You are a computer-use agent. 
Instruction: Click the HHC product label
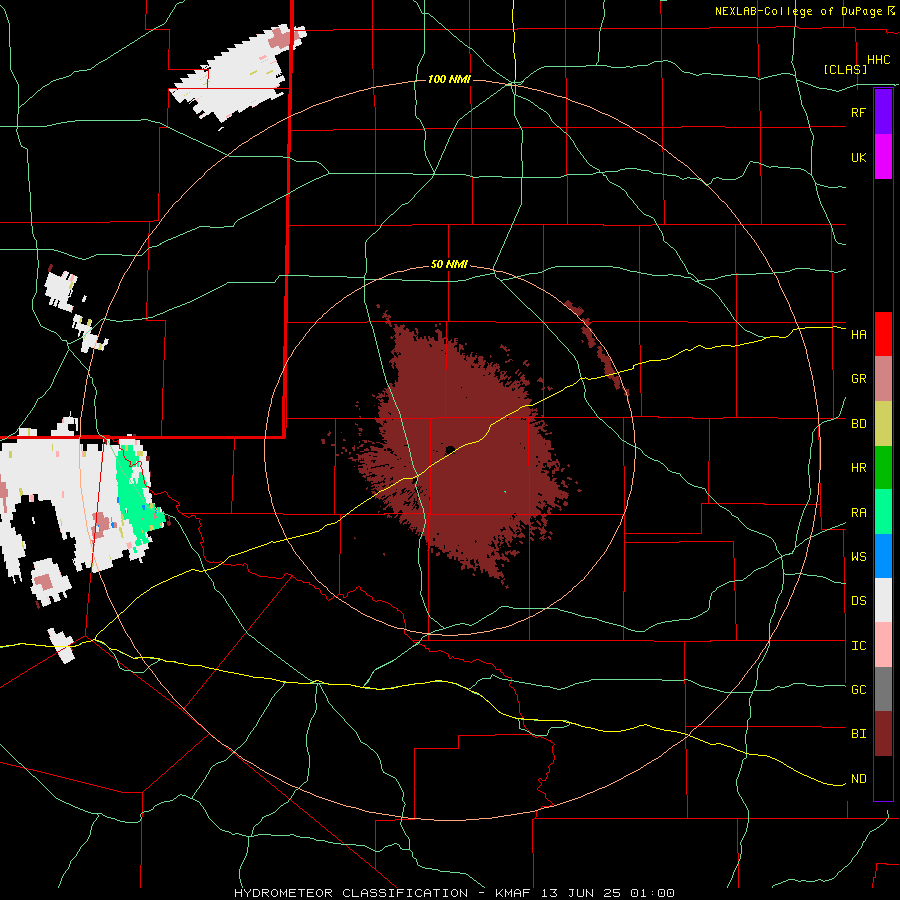pyautogui.click(x=878, y=60)
